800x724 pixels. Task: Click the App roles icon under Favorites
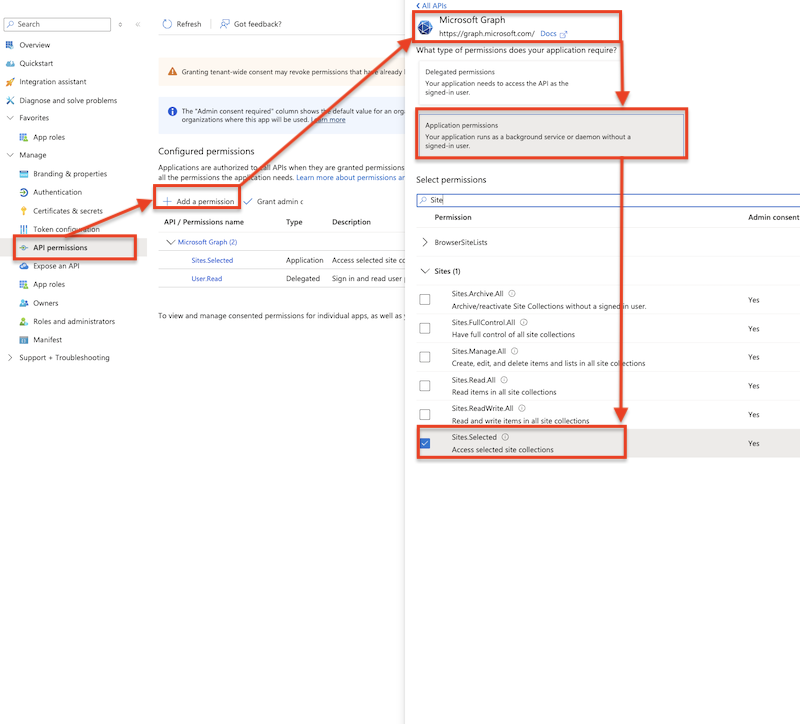(23, 137)
